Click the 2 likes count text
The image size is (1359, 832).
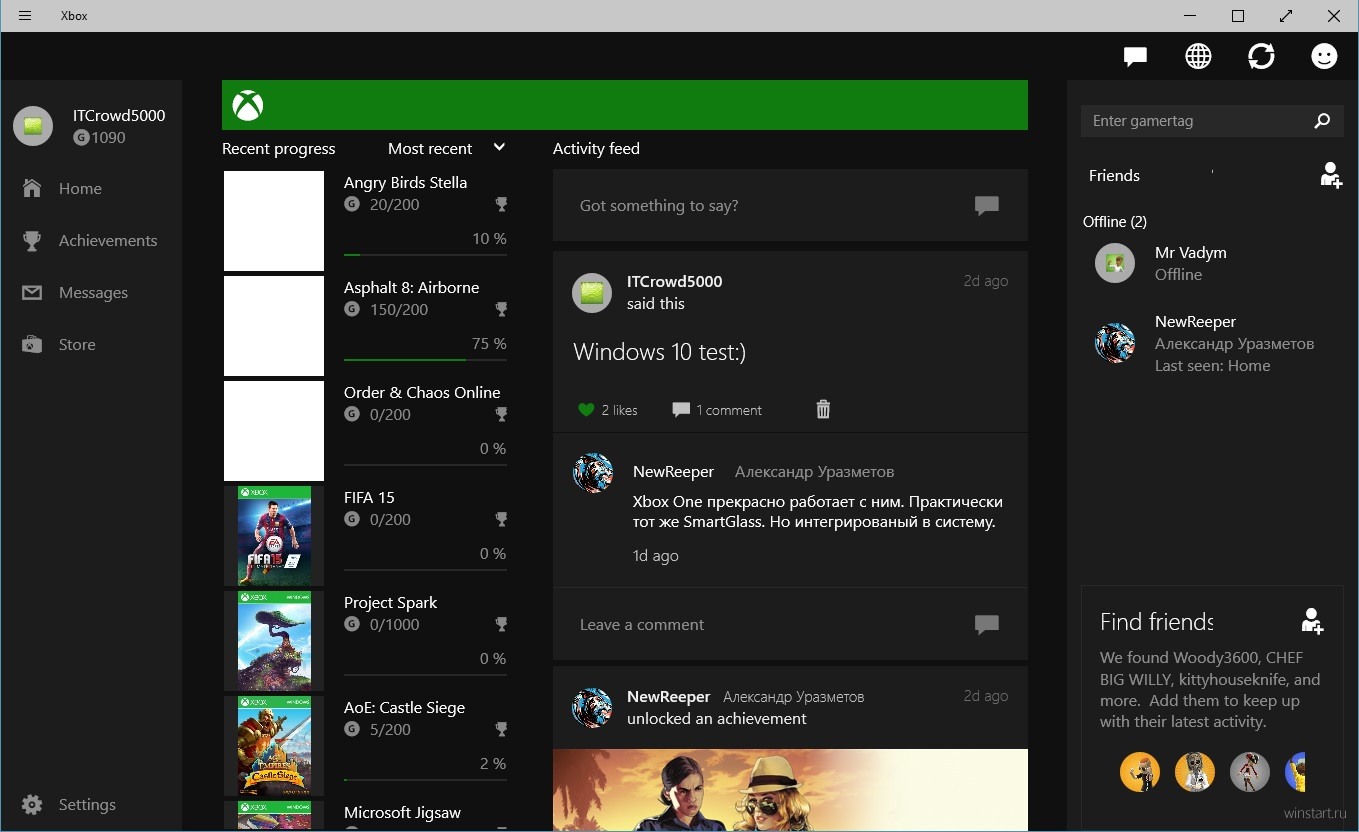(619, 410)
